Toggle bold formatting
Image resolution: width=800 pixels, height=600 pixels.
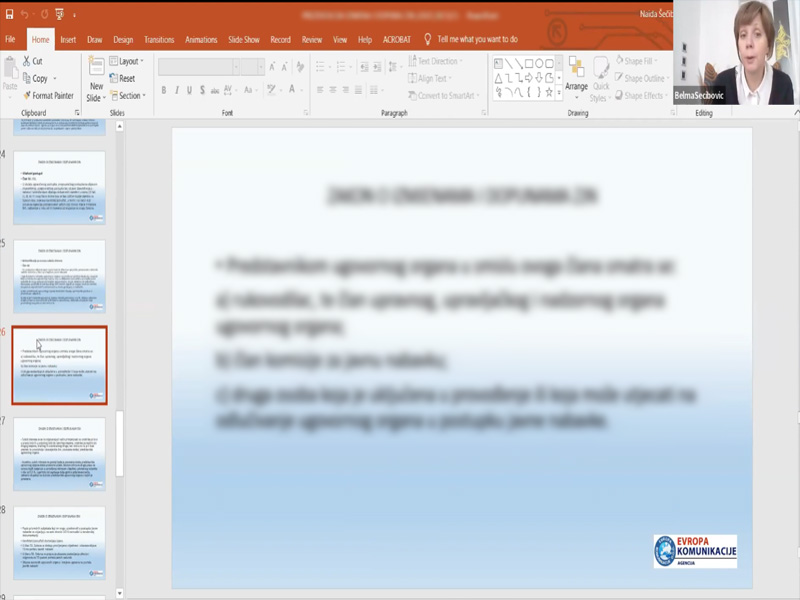pos(163,90)
